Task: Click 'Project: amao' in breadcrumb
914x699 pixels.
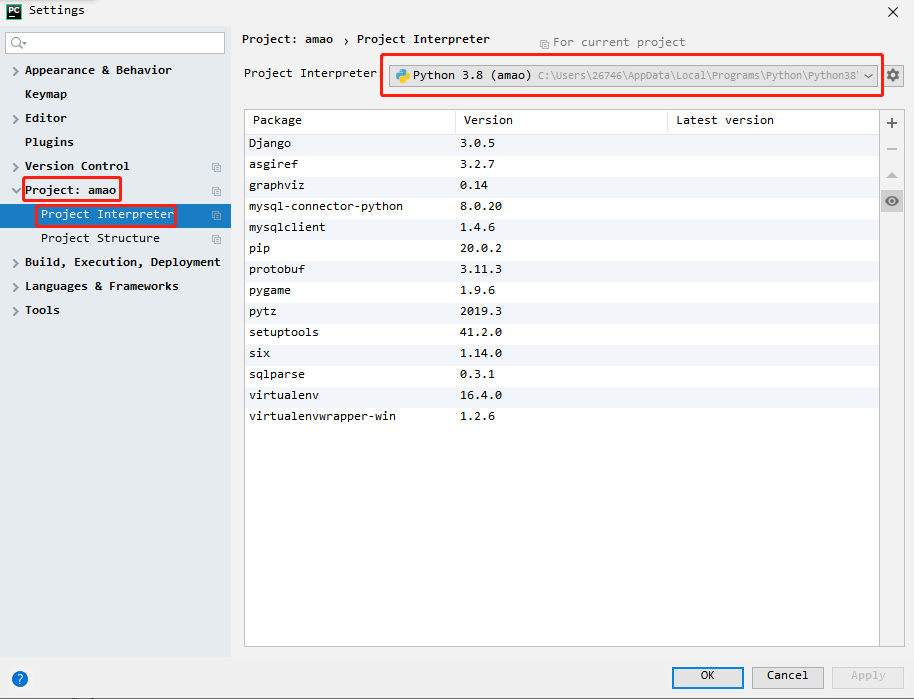Action: click(287, 39)
